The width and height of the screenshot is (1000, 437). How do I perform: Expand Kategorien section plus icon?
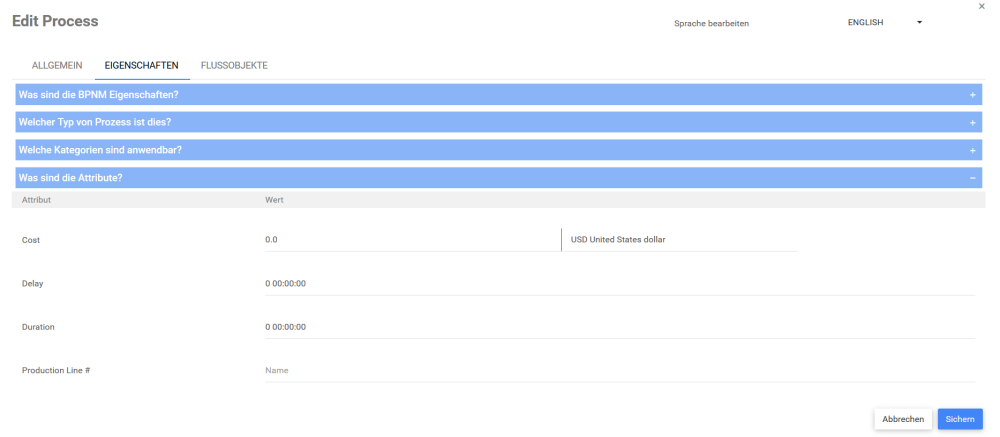pyautogui.click(x=972, y=150)
